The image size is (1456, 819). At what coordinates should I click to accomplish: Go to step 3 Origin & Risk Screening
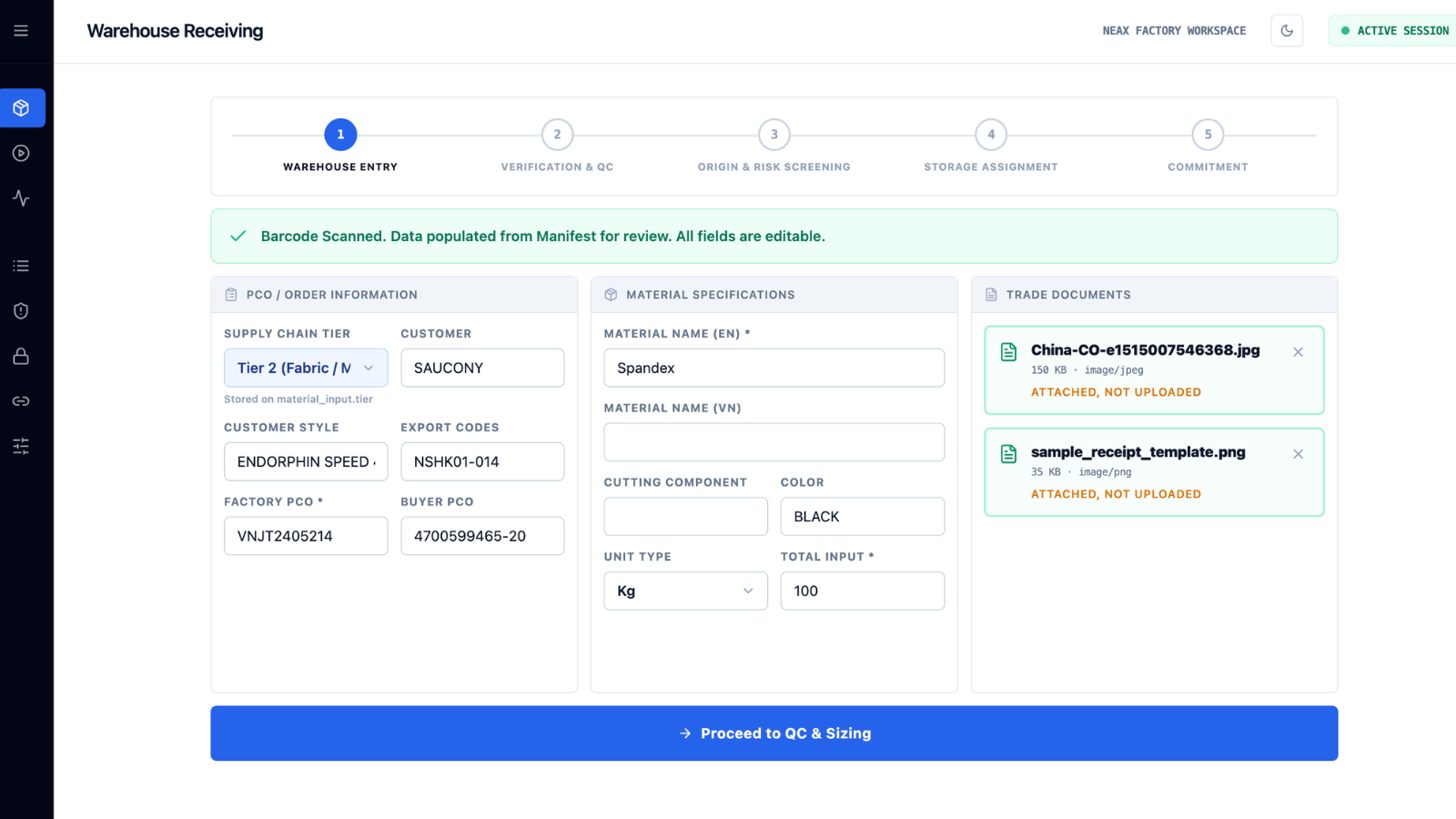pos(774,146)
